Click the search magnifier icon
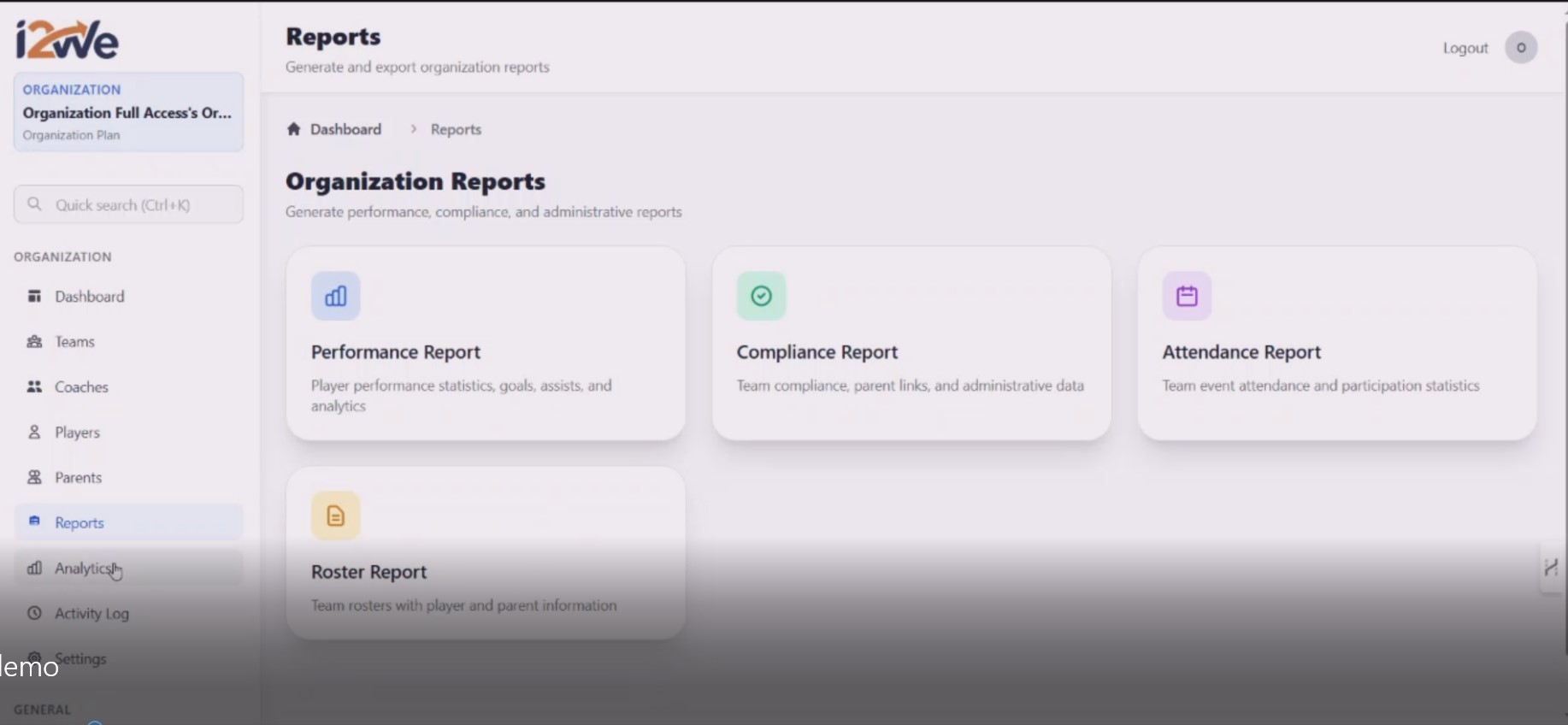 [34, 203]
